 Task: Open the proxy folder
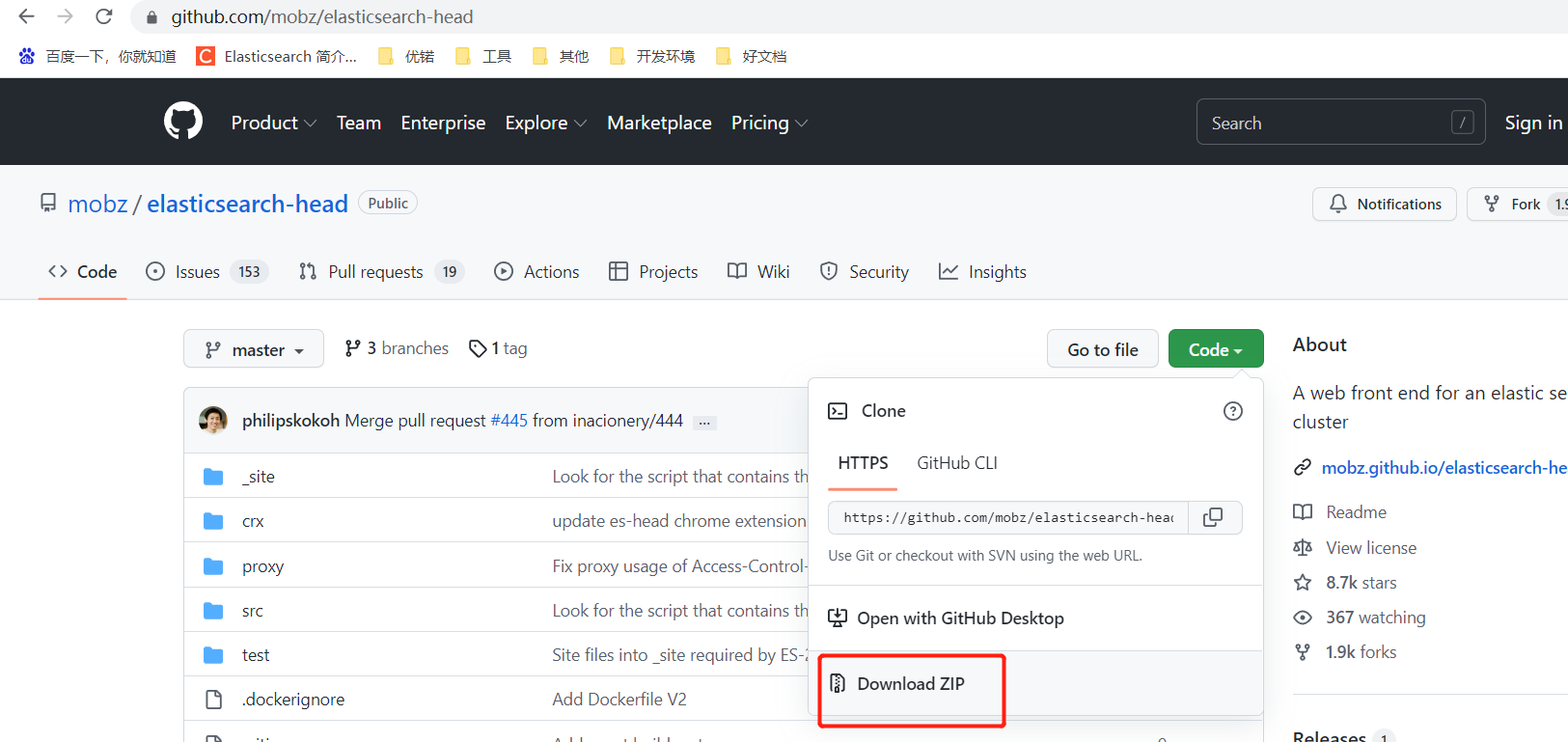click(262, 566)
